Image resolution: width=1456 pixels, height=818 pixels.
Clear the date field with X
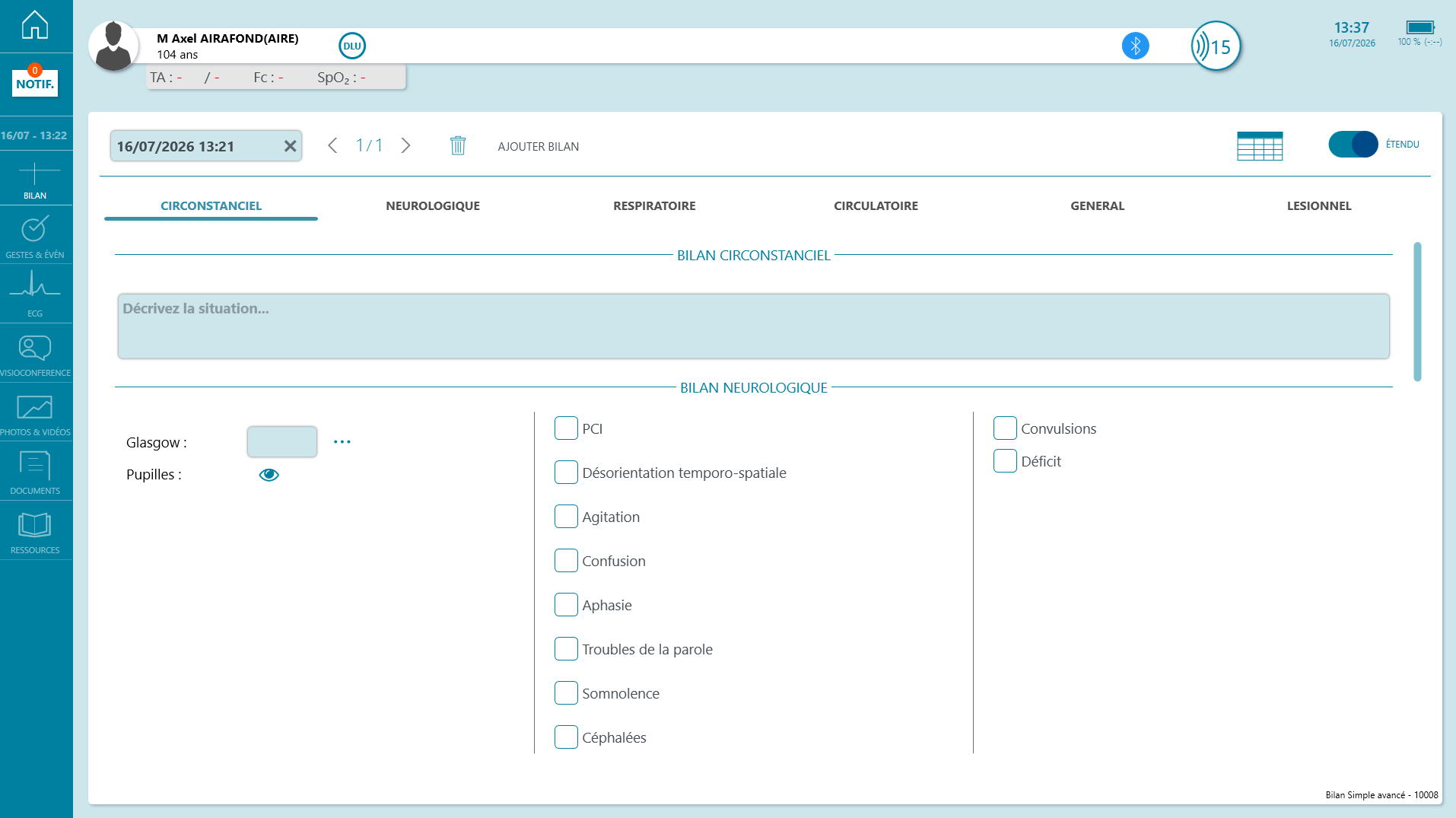(x=290, y=146)
